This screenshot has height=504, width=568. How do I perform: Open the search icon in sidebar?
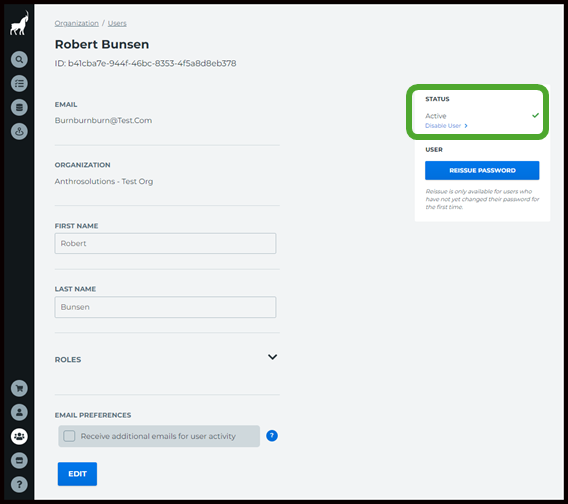(x=19, y=59)
